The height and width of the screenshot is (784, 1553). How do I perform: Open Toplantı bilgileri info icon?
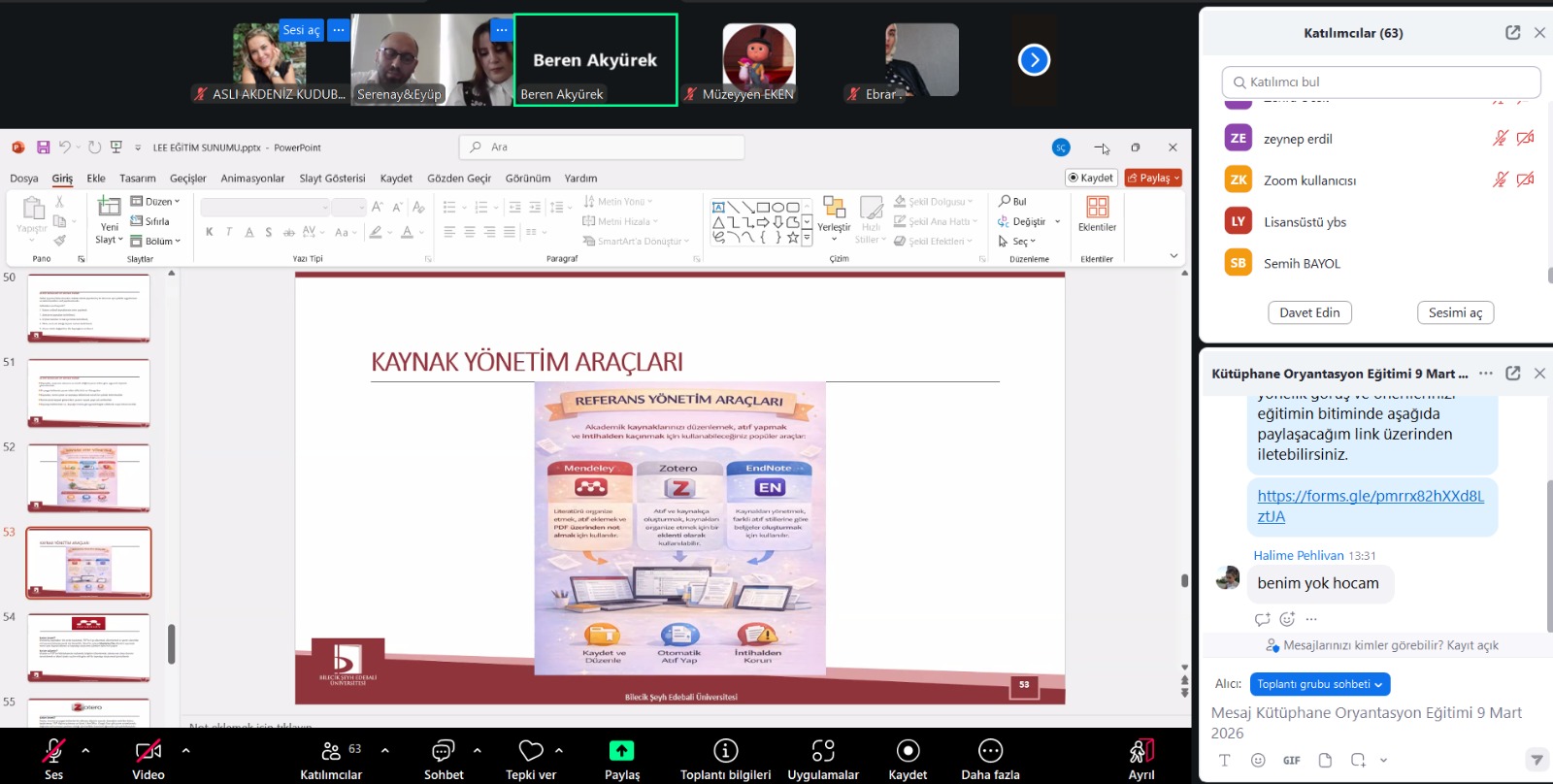[725, 751]
